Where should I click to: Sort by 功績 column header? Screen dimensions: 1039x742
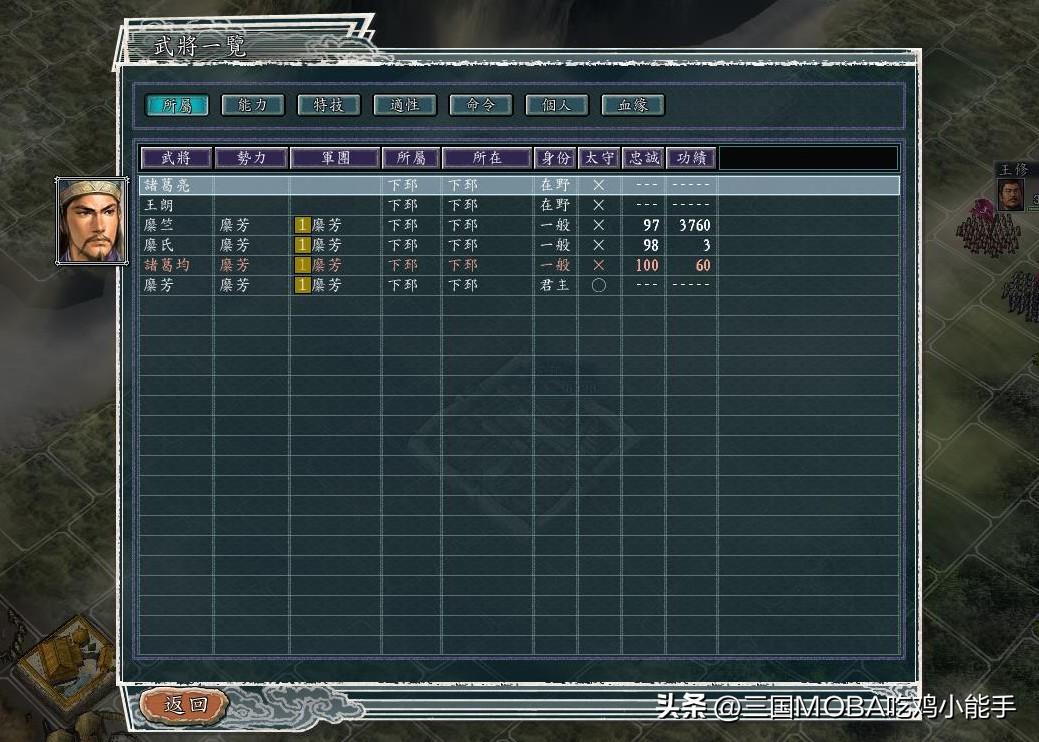[x=691, y=158]
